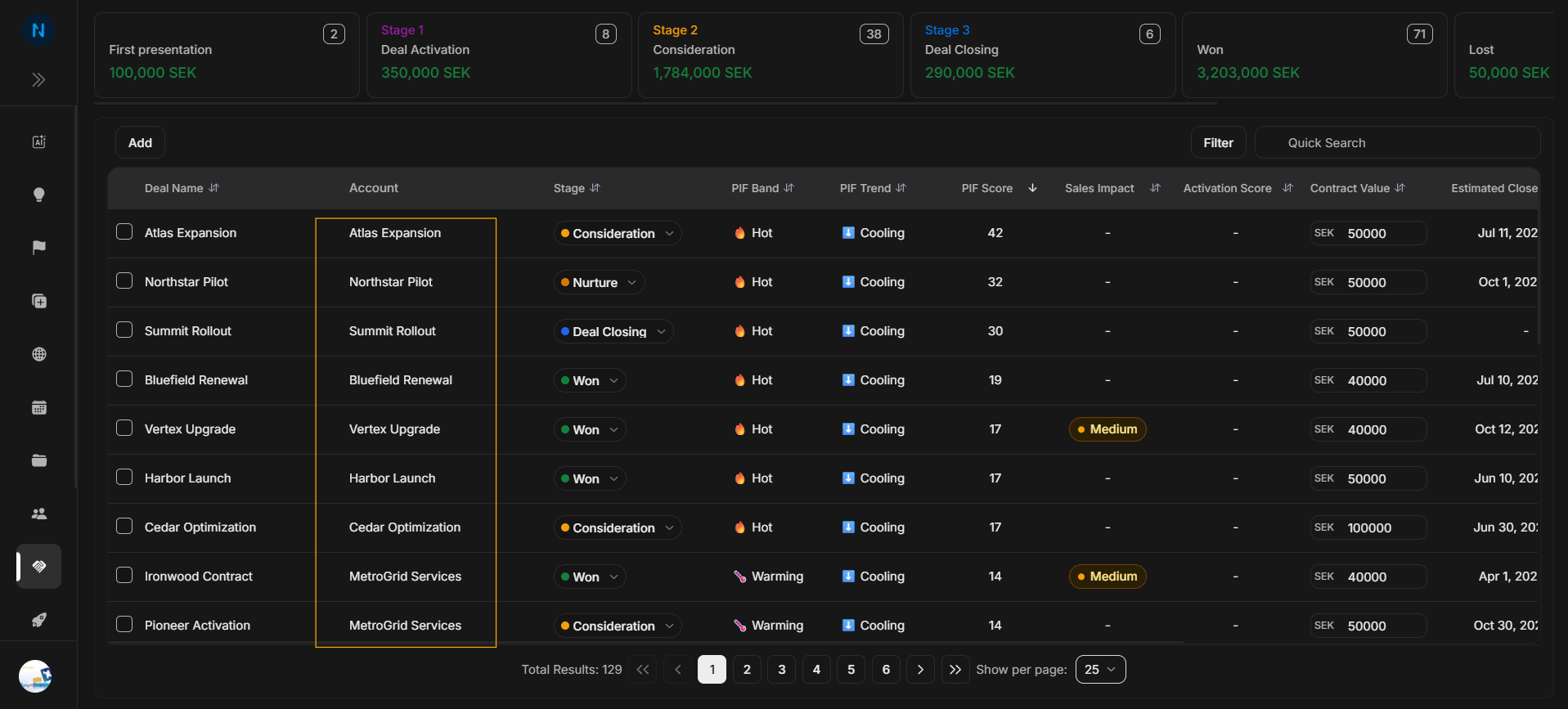Viewport: 1568px width, 709px height.
Task: Open the folder icon in sidebar
Action: [38, 460]
